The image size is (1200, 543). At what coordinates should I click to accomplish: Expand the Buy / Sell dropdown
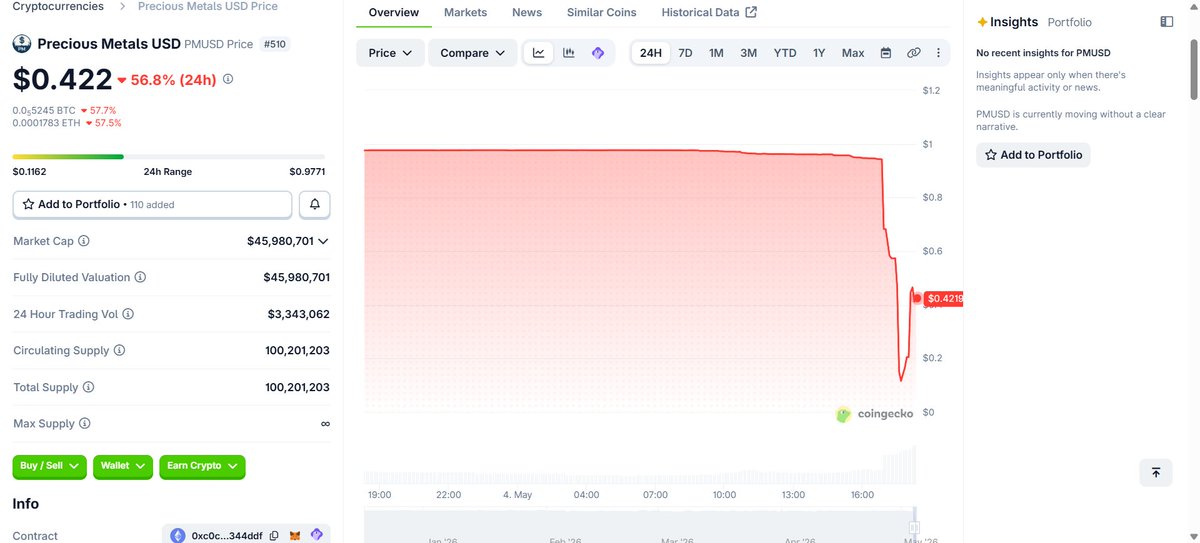50,466
